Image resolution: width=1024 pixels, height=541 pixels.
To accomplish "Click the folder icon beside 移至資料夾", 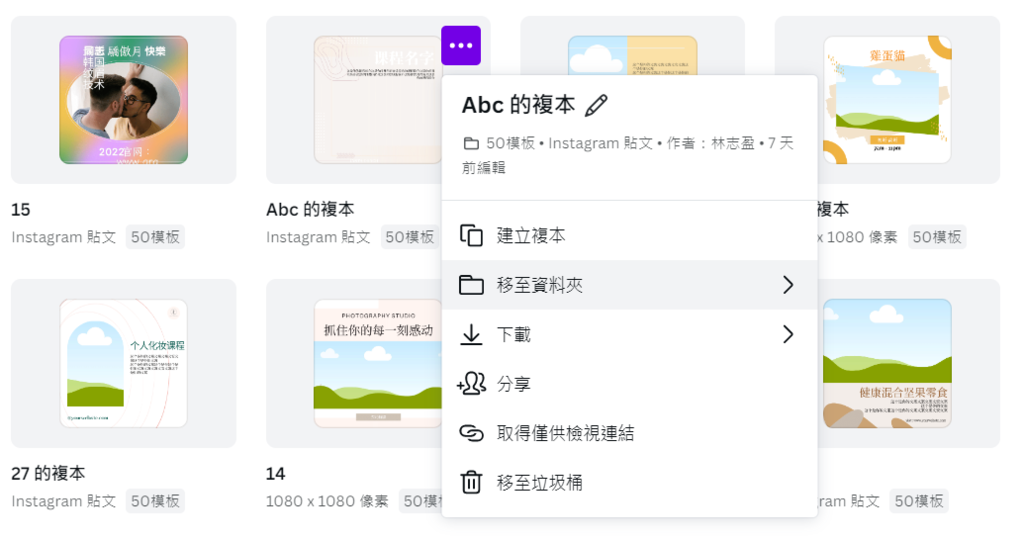I will click(x=471, y=285).
